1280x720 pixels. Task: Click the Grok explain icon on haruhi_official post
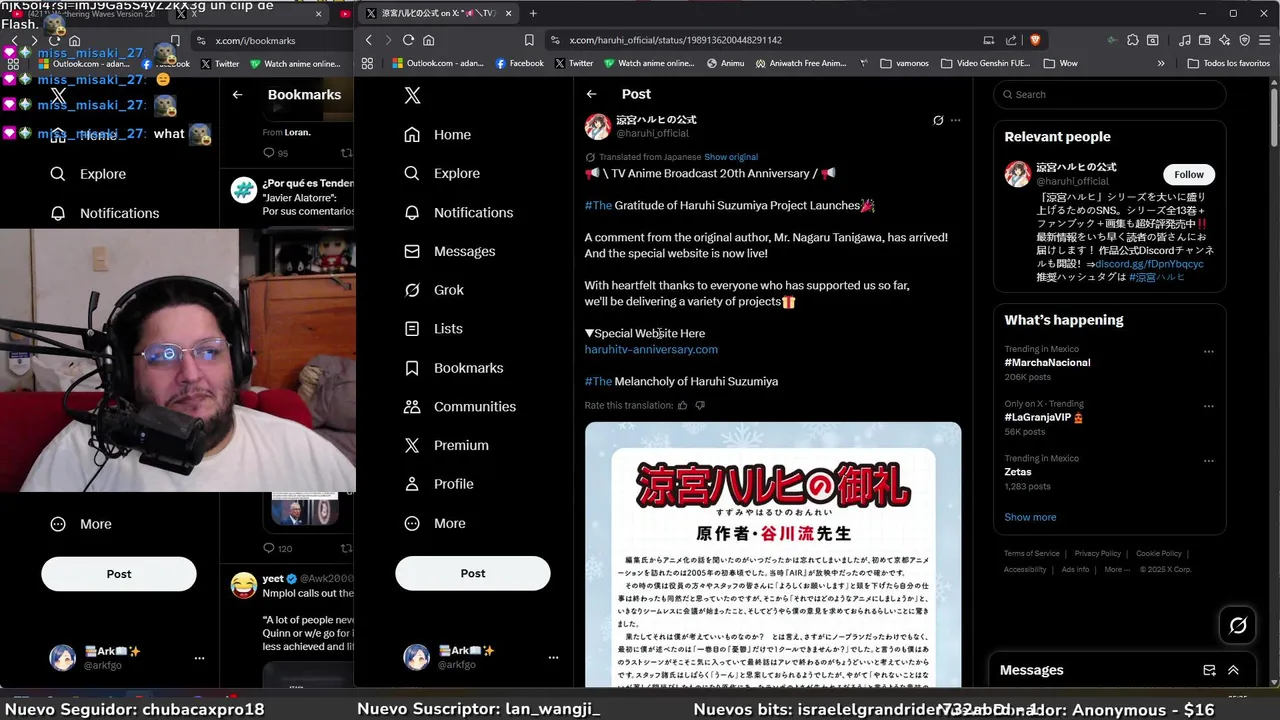(938, 120)
